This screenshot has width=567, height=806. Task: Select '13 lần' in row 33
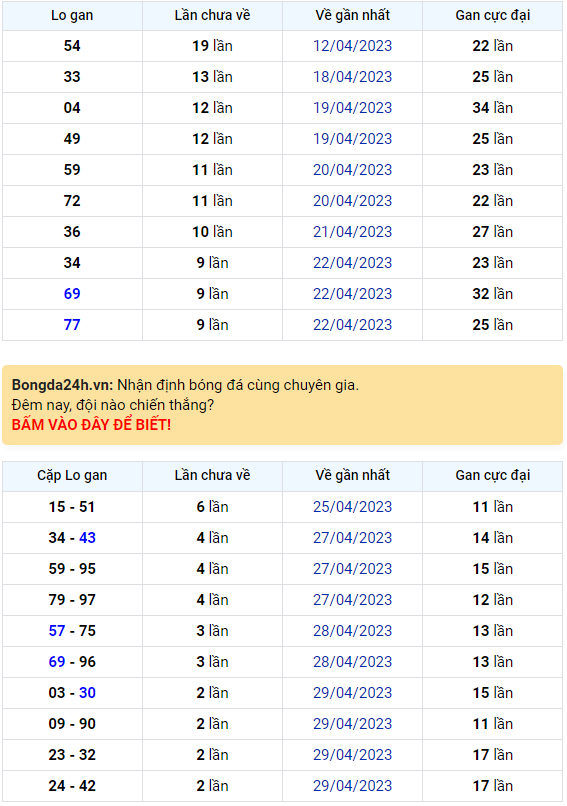[x=212, y=77]
